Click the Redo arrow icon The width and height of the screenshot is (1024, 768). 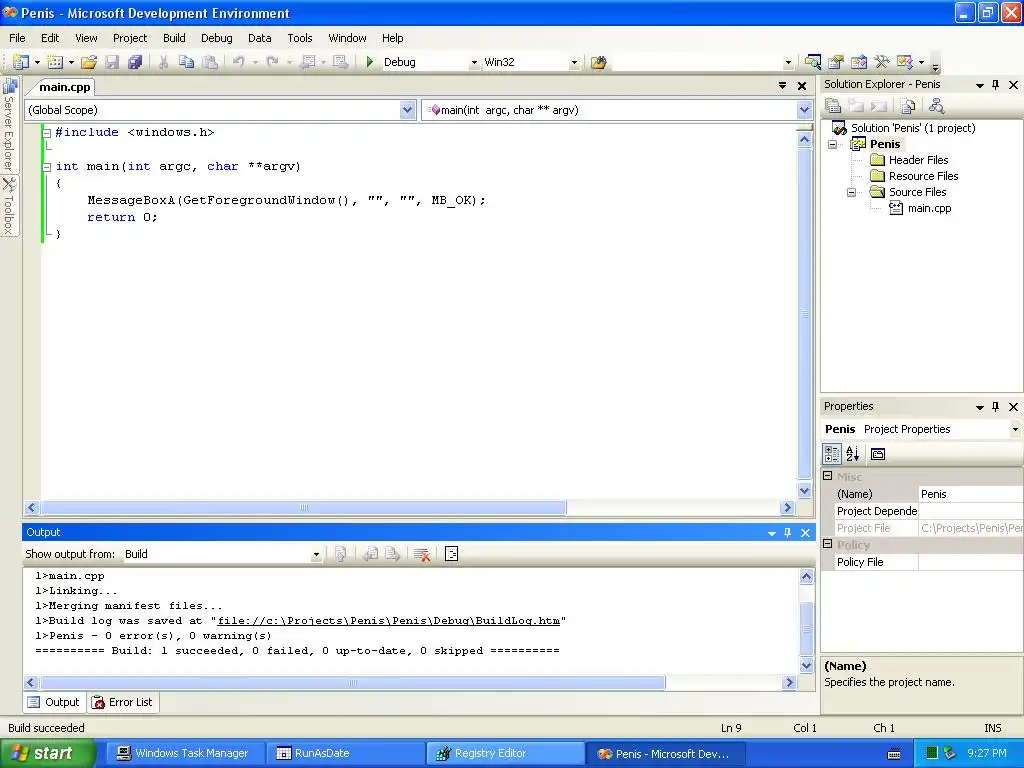pos(272,62)
